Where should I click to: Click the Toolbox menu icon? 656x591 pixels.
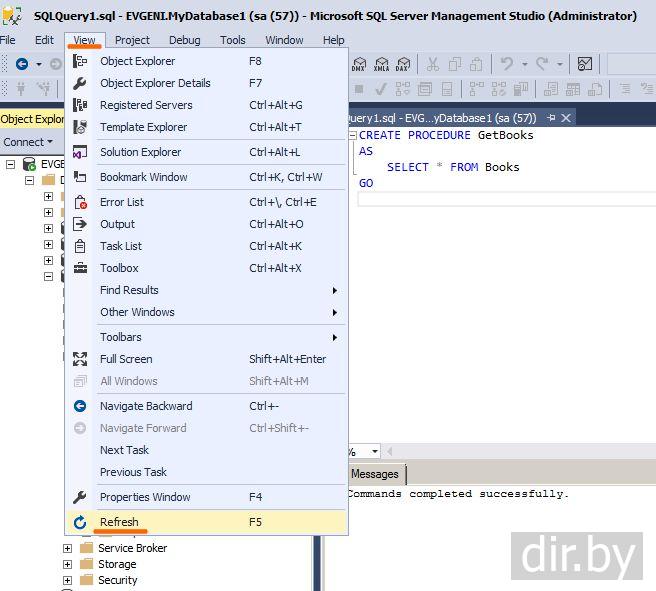79,268
